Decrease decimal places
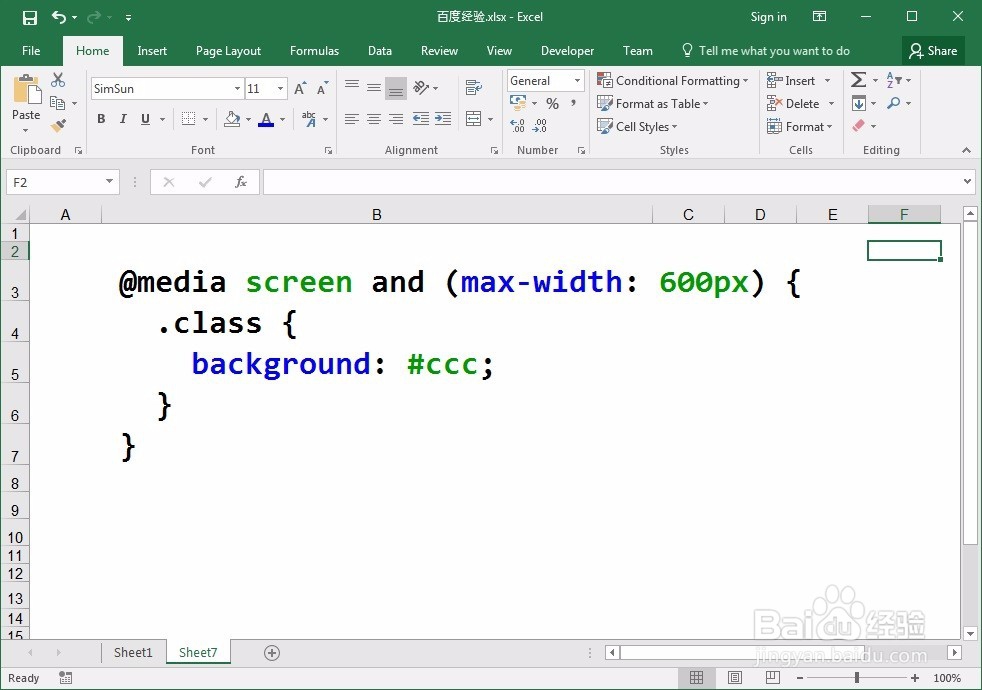982x690 pixels. click(540, 126)
